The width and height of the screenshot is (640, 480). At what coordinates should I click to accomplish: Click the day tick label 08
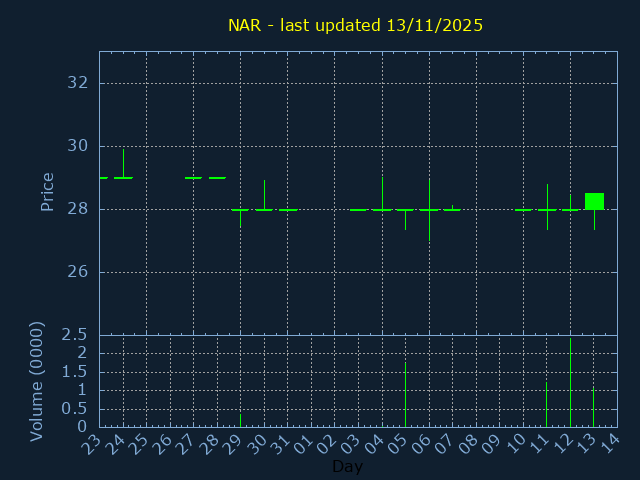click(x=470, y=445)
